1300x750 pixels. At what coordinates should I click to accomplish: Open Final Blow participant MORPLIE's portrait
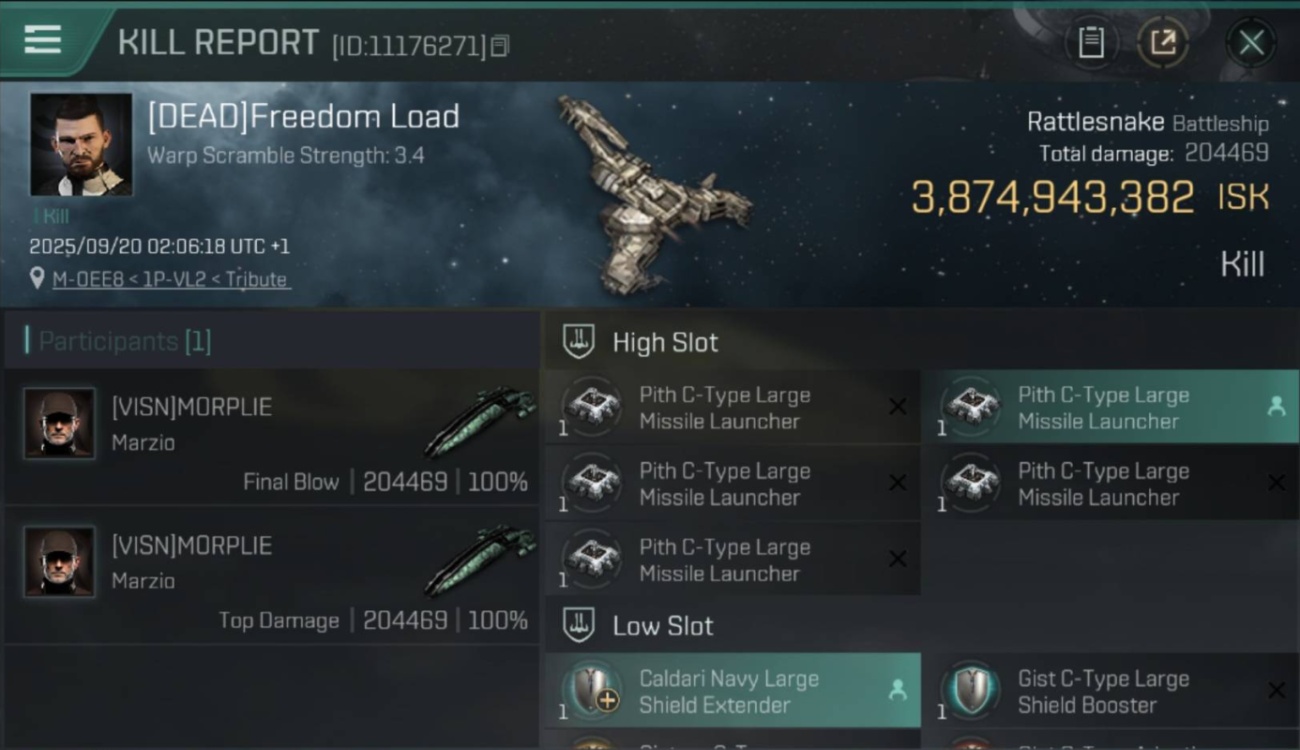(x=60, y=424)
